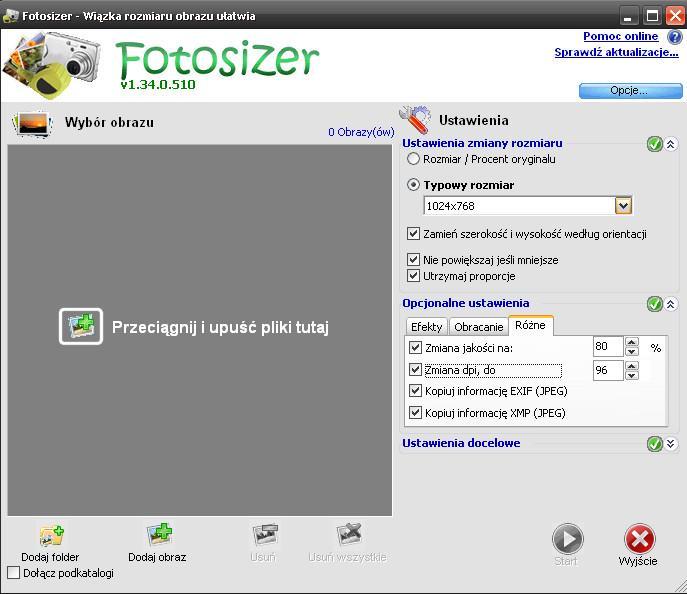Click the v1.34.0.510 version text
Viewport: 687px width, 594px height.
[x=158, y=85]
